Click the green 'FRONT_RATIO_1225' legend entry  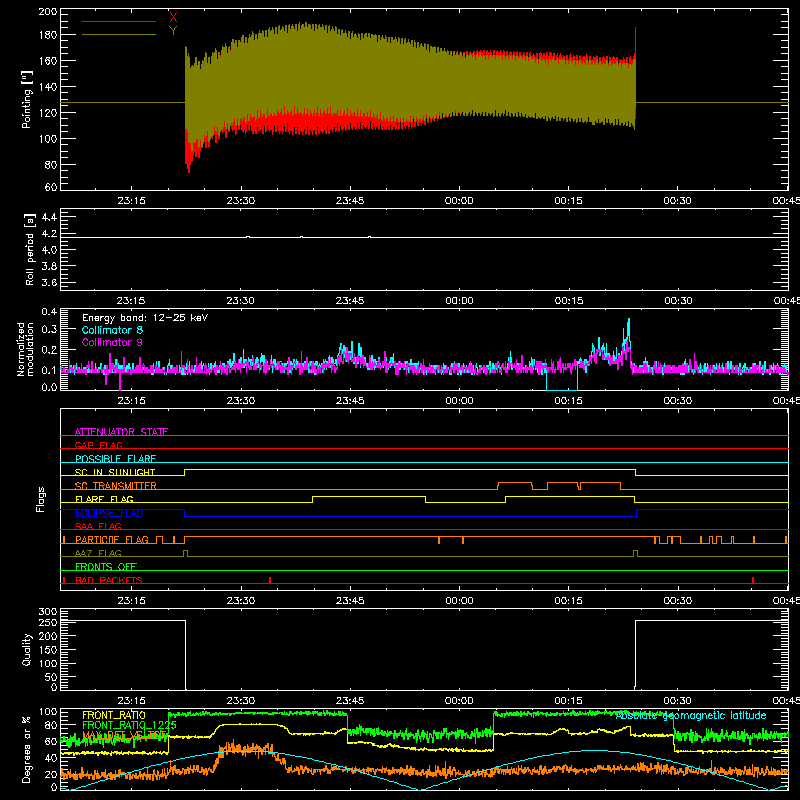(x=130, y=725)
